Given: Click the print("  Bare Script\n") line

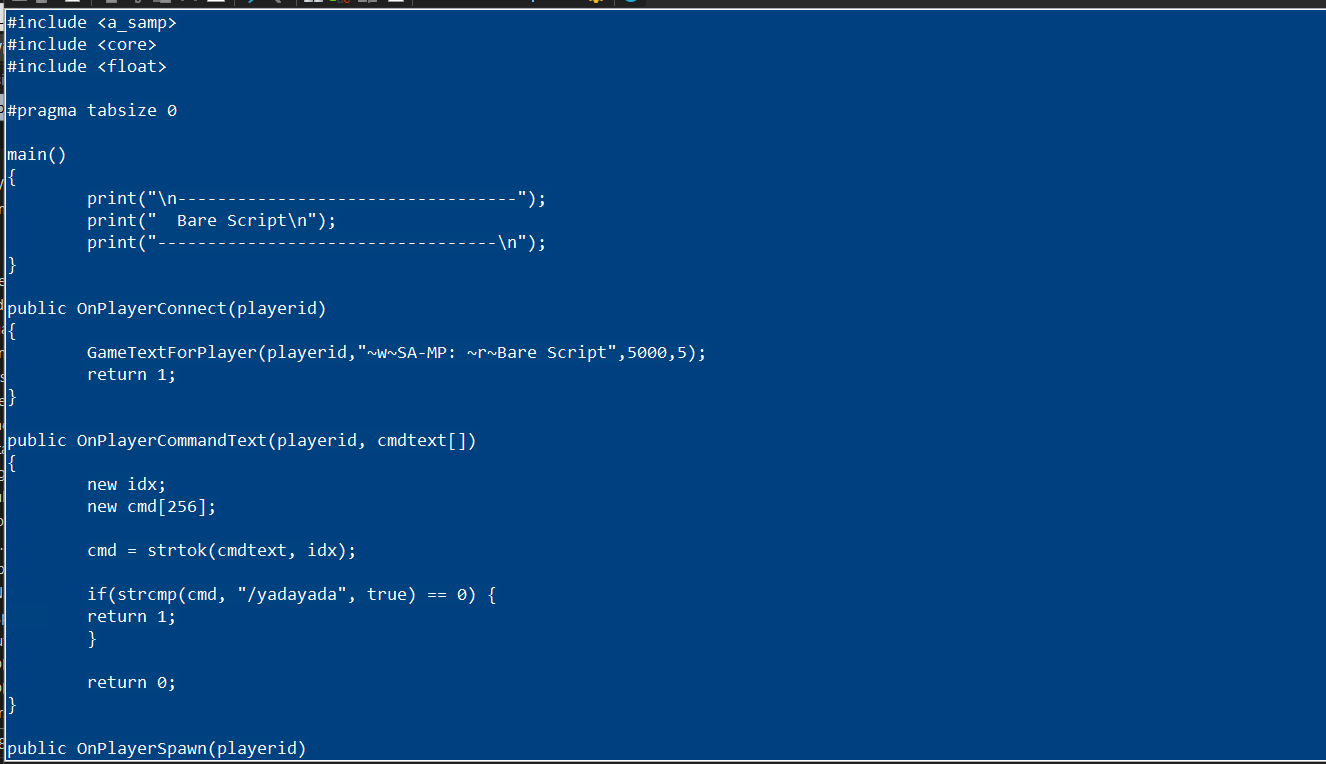Looking at the screenshot, I should pyautogui.click(x=211, y=220).
